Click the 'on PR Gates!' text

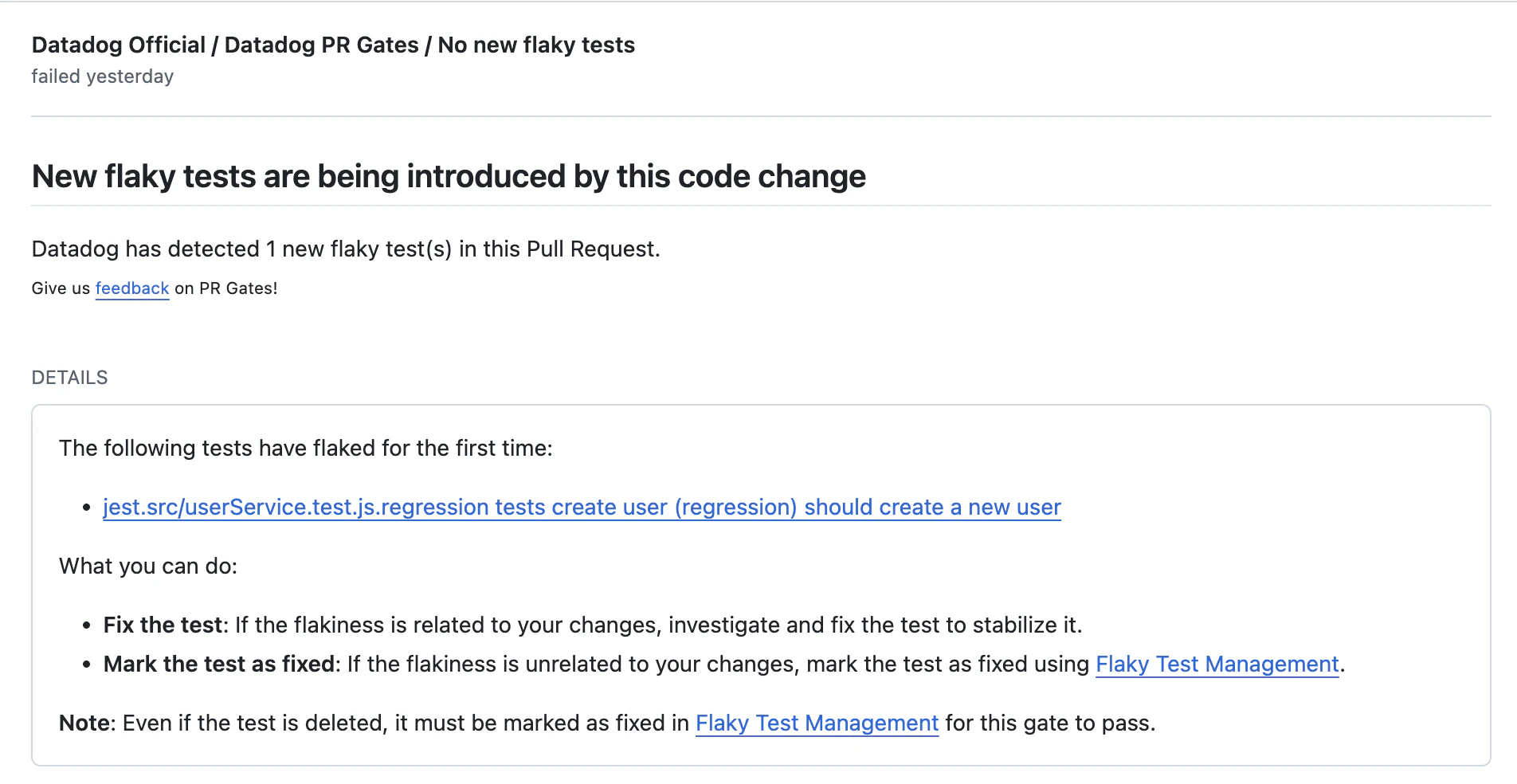click(226, 288)
